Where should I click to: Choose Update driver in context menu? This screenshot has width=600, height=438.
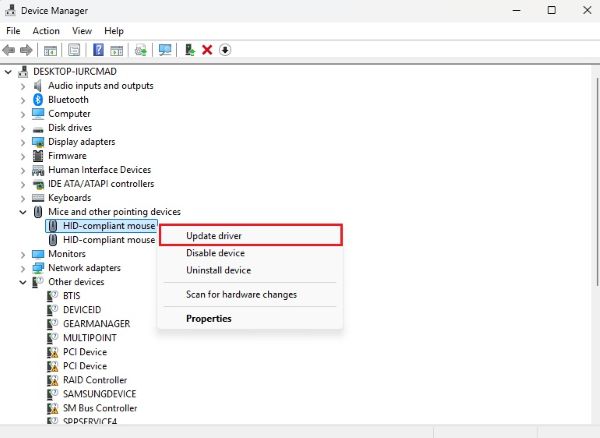click(x=251, y=236)
